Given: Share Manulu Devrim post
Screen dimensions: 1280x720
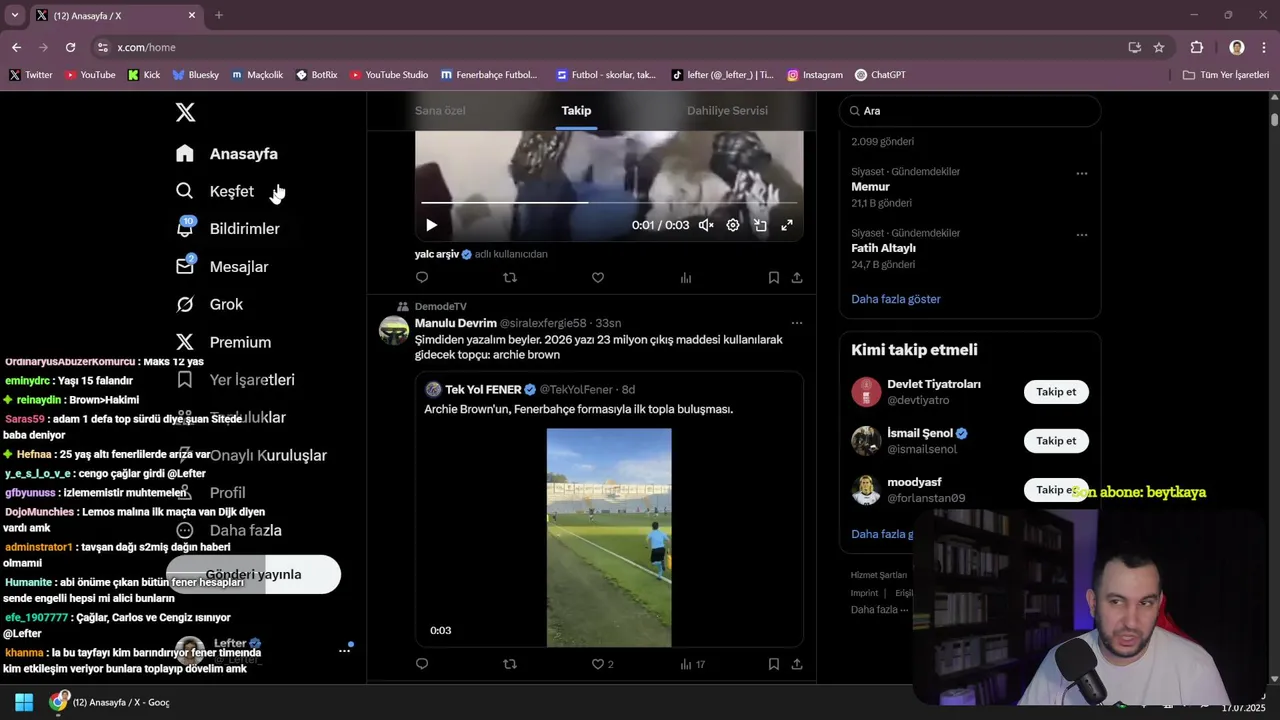Looking at the screenshot, I should [797, 664].
